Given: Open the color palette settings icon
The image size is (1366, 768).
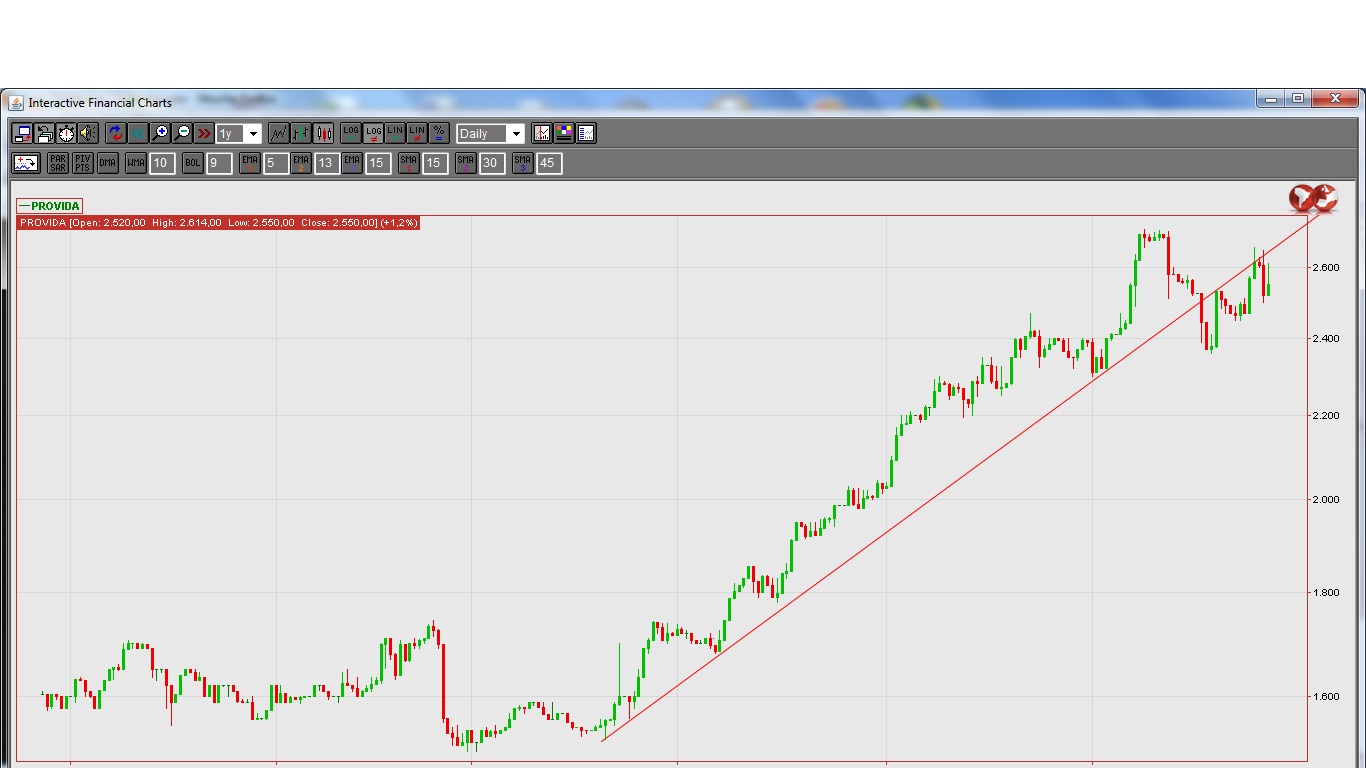Looking at the screenshot, I should [x=564, y=133].
